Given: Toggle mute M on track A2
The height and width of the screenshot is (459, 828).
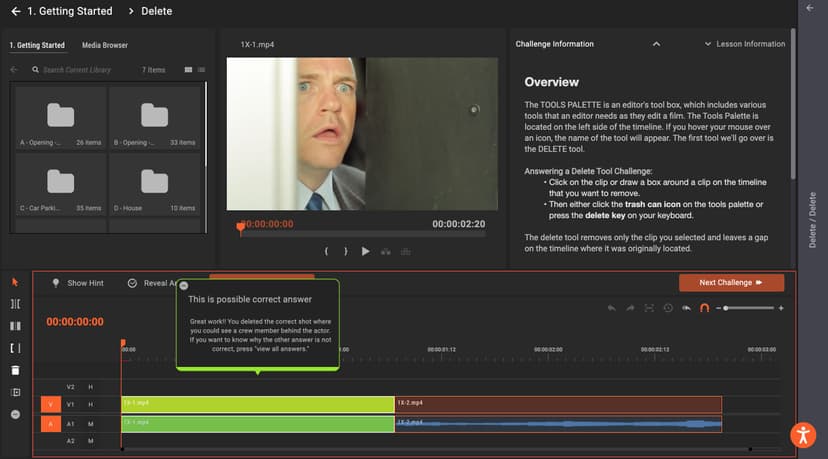Looking at the screenshot, I should pos(91,441).
